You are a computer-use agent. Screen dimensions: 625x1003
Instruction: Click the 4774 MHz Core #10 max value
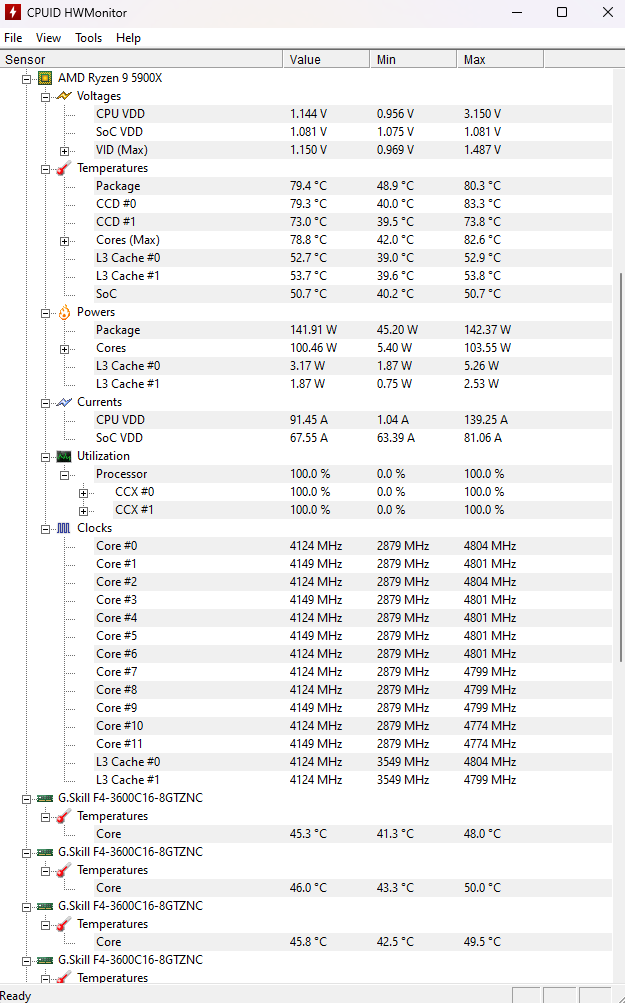coord(490,726)
